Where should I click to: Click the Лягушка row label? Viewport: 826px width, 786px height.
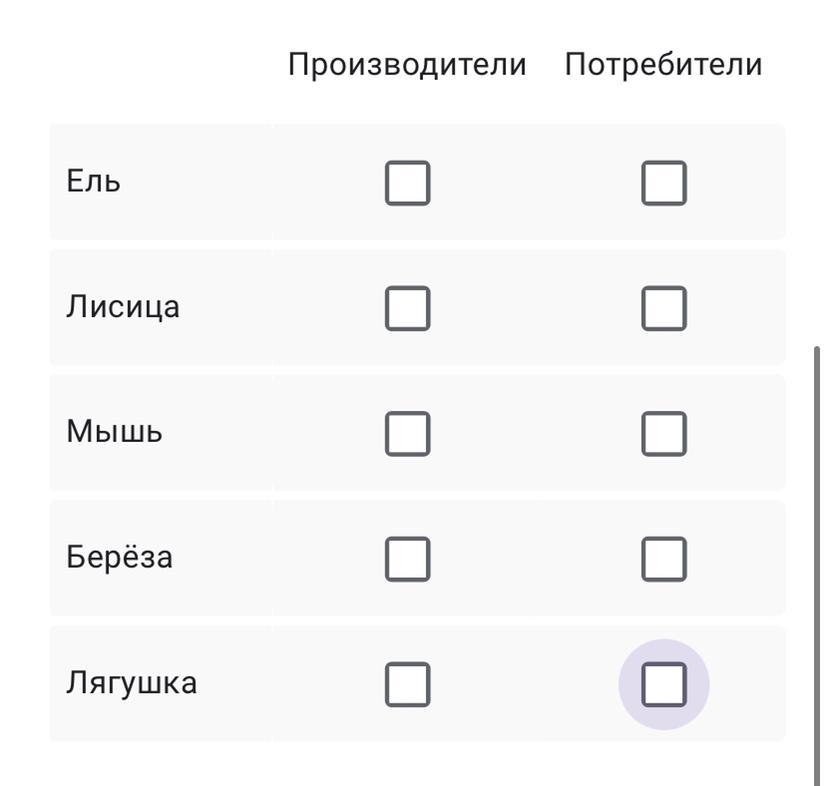[x=131, y=683]
